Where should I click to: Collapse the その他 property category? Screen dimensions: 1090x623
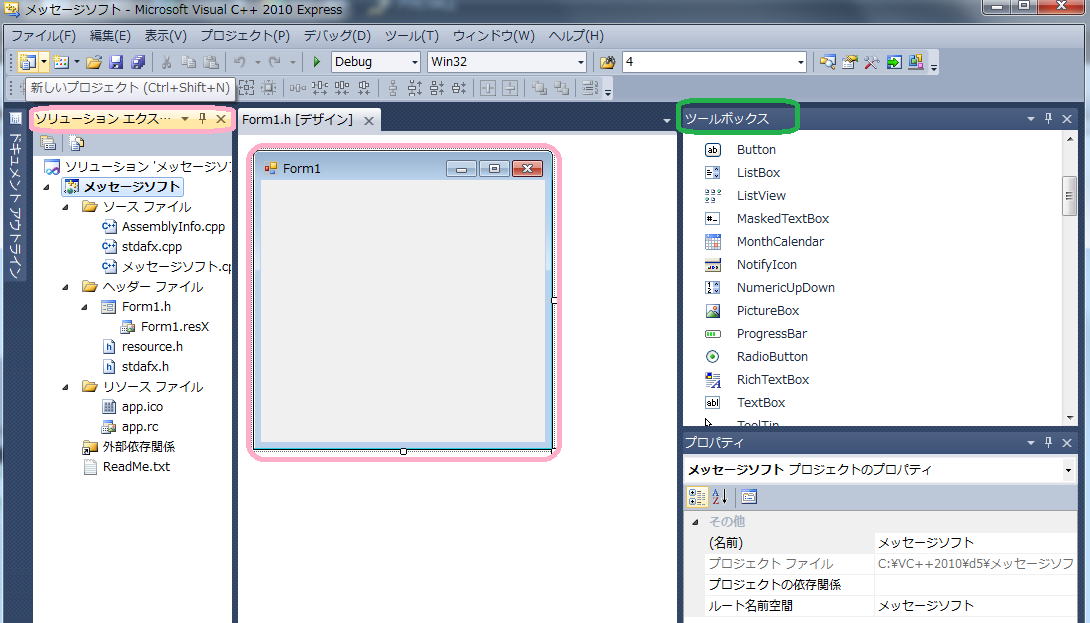pyautogui.click(x=695, y=522)
